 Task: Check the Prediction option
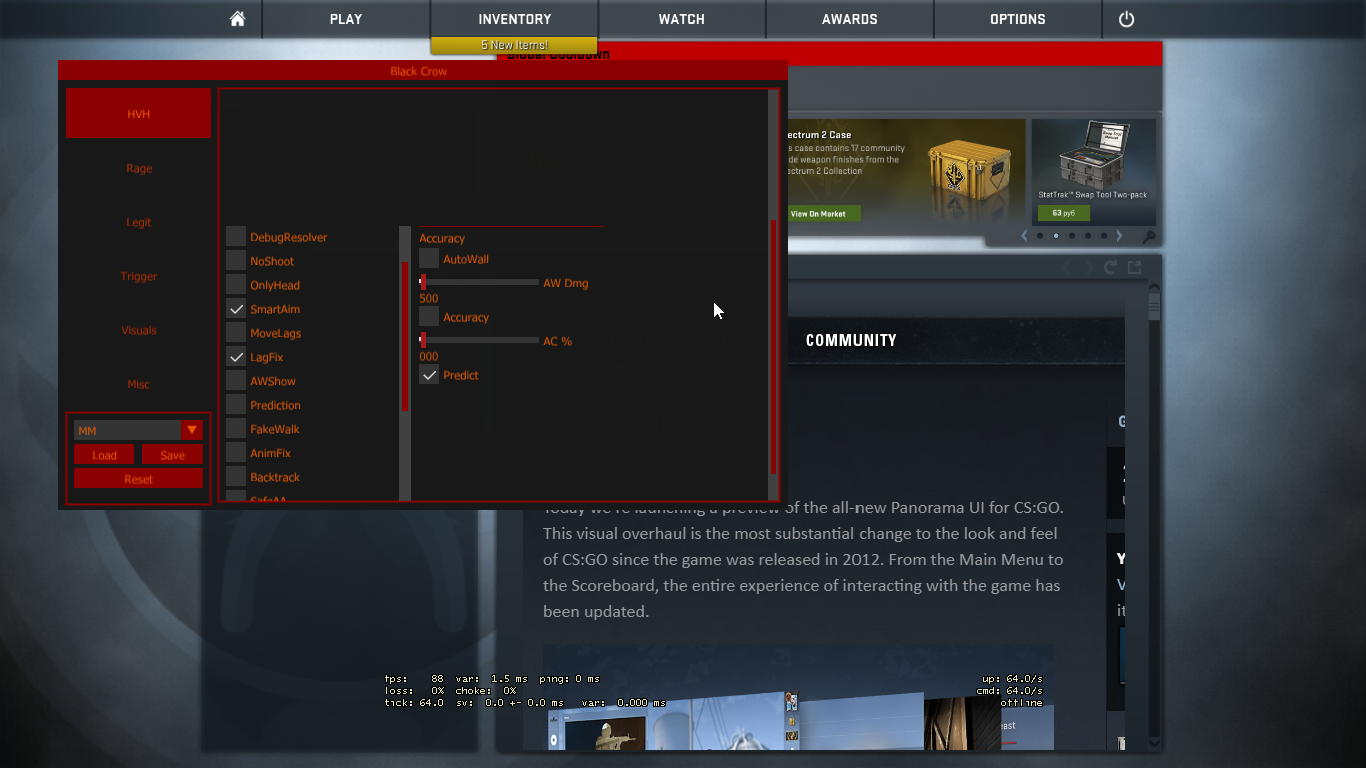tap(236, 405)
